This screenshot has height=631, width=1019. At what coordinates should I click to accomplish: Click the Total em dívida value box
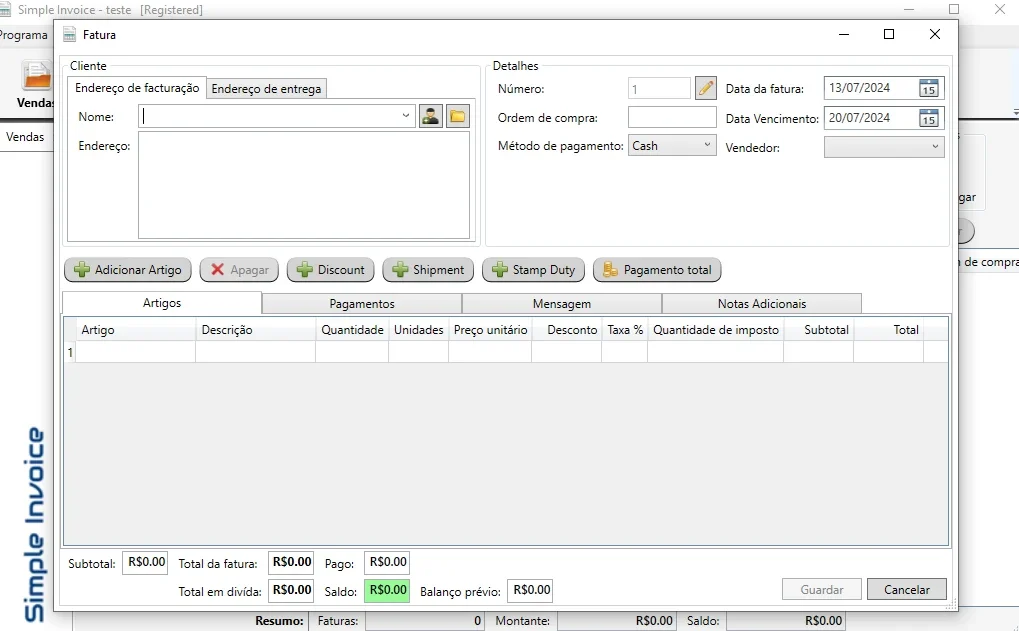(291, 590)
